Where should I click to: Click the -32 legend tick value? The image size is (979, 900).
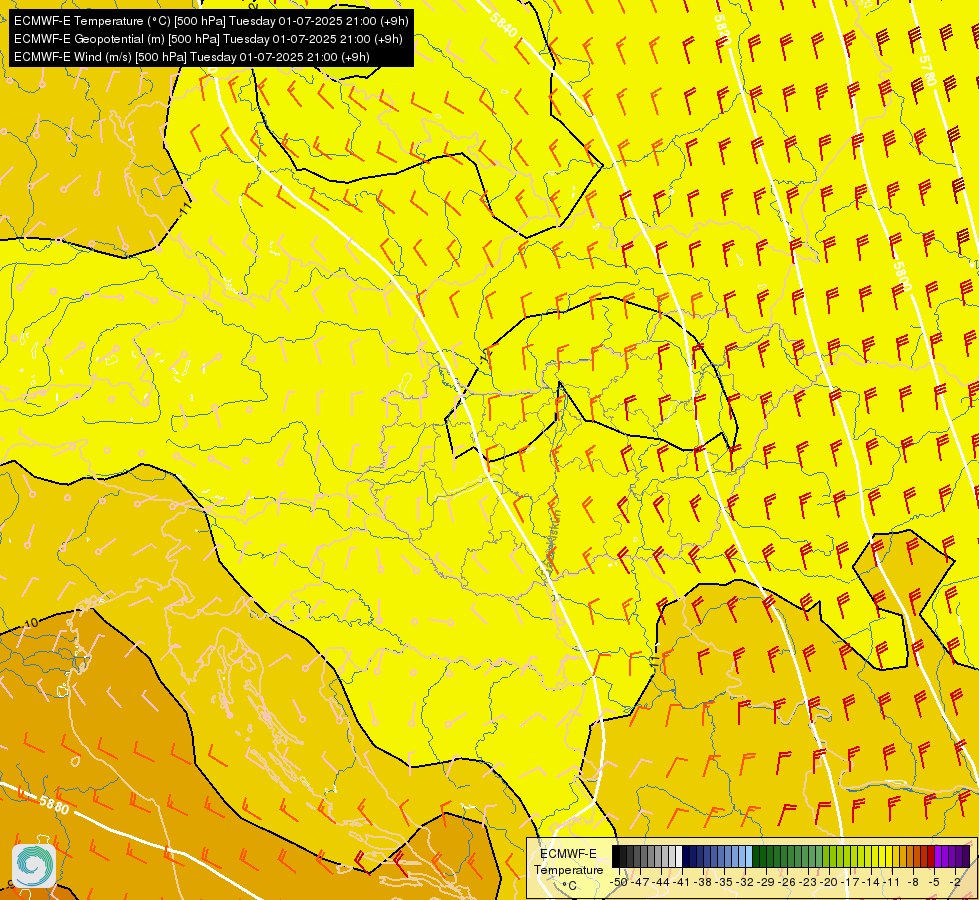[x=745, y=882]
